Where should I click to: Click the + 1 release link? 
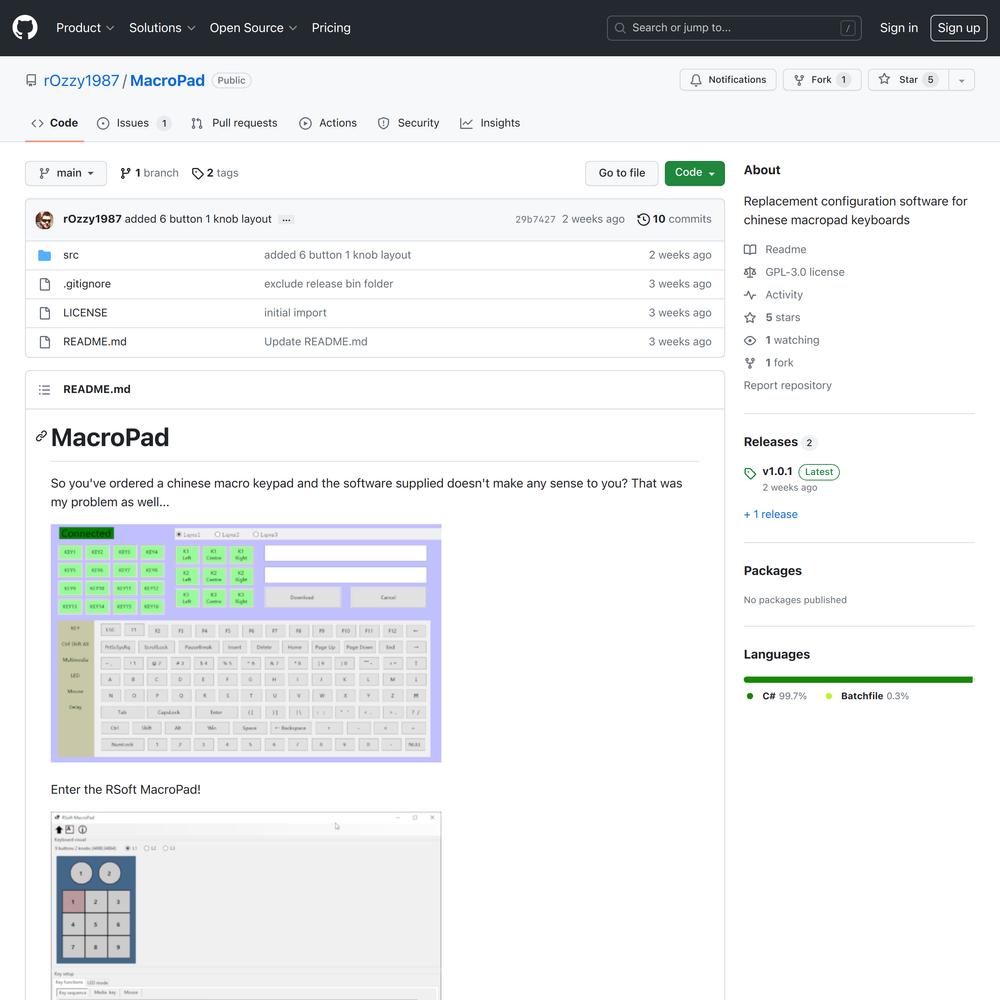coord(770,515)
